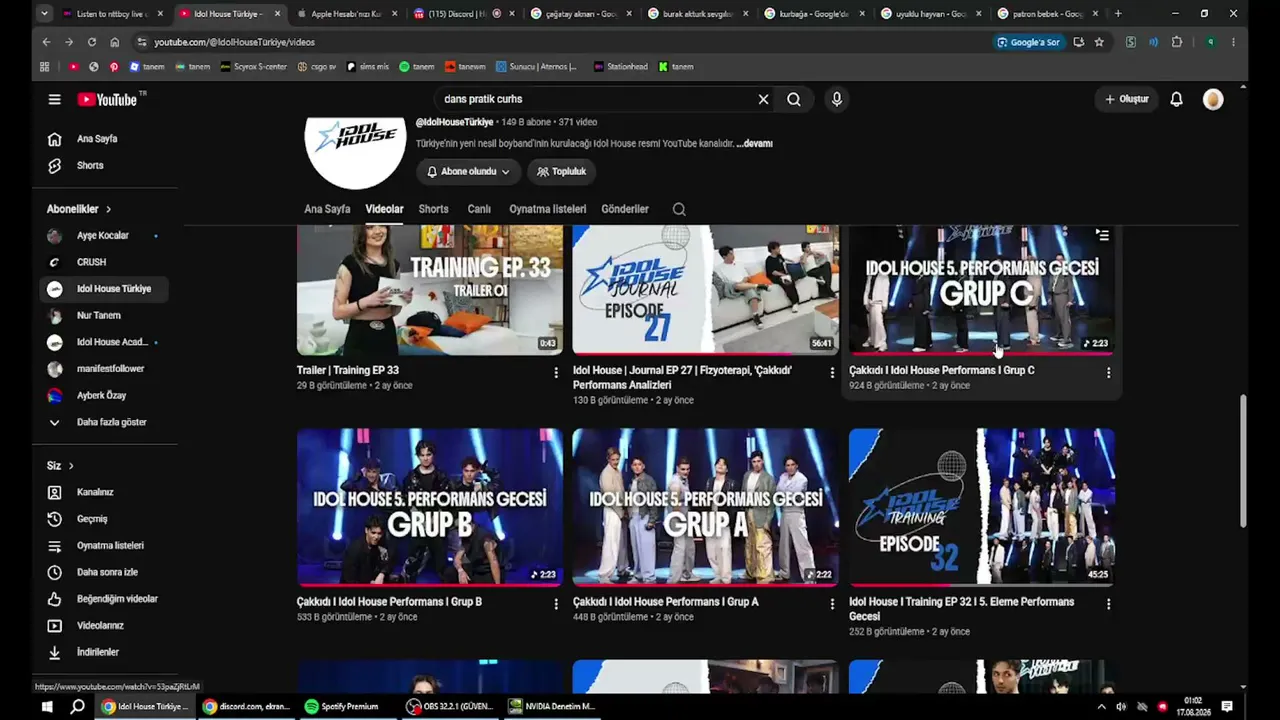
Task: Play Training EP 33 trailer thumbnail
Action: pyautogui.click(x=430, y=290)
